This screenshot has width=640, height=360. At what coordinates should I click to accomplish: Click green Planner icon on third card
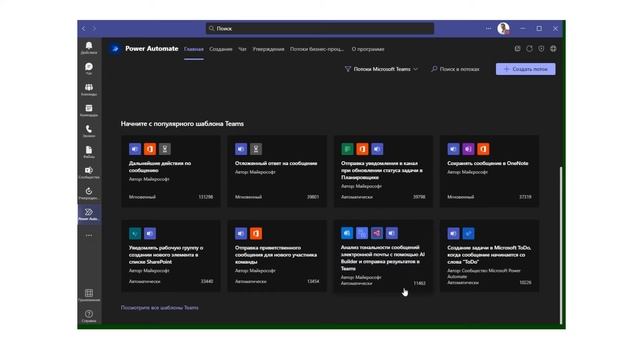pyautogui.click(x=347, y=149)
